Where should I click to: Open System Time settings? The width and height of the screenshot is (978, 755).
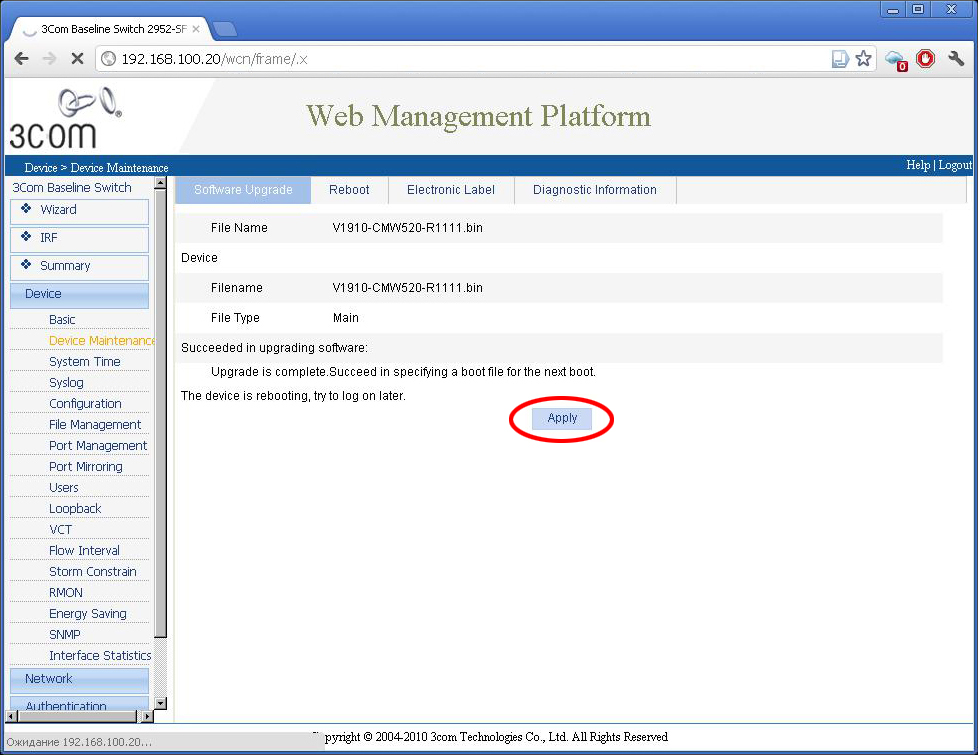pyautogui.click(x=85, y=362)
